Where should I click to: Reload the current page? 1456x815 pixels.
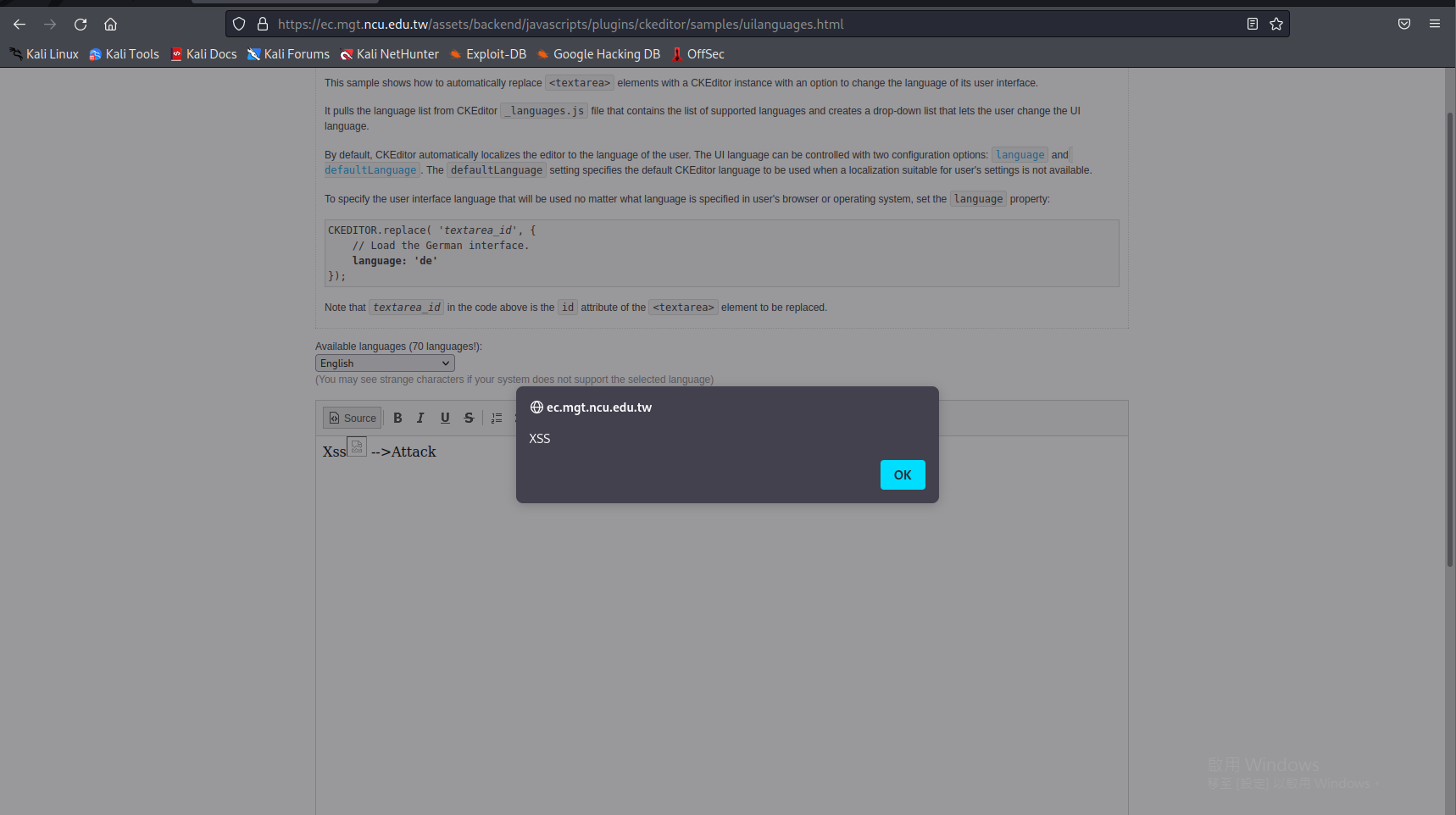[x=81, y=24]
